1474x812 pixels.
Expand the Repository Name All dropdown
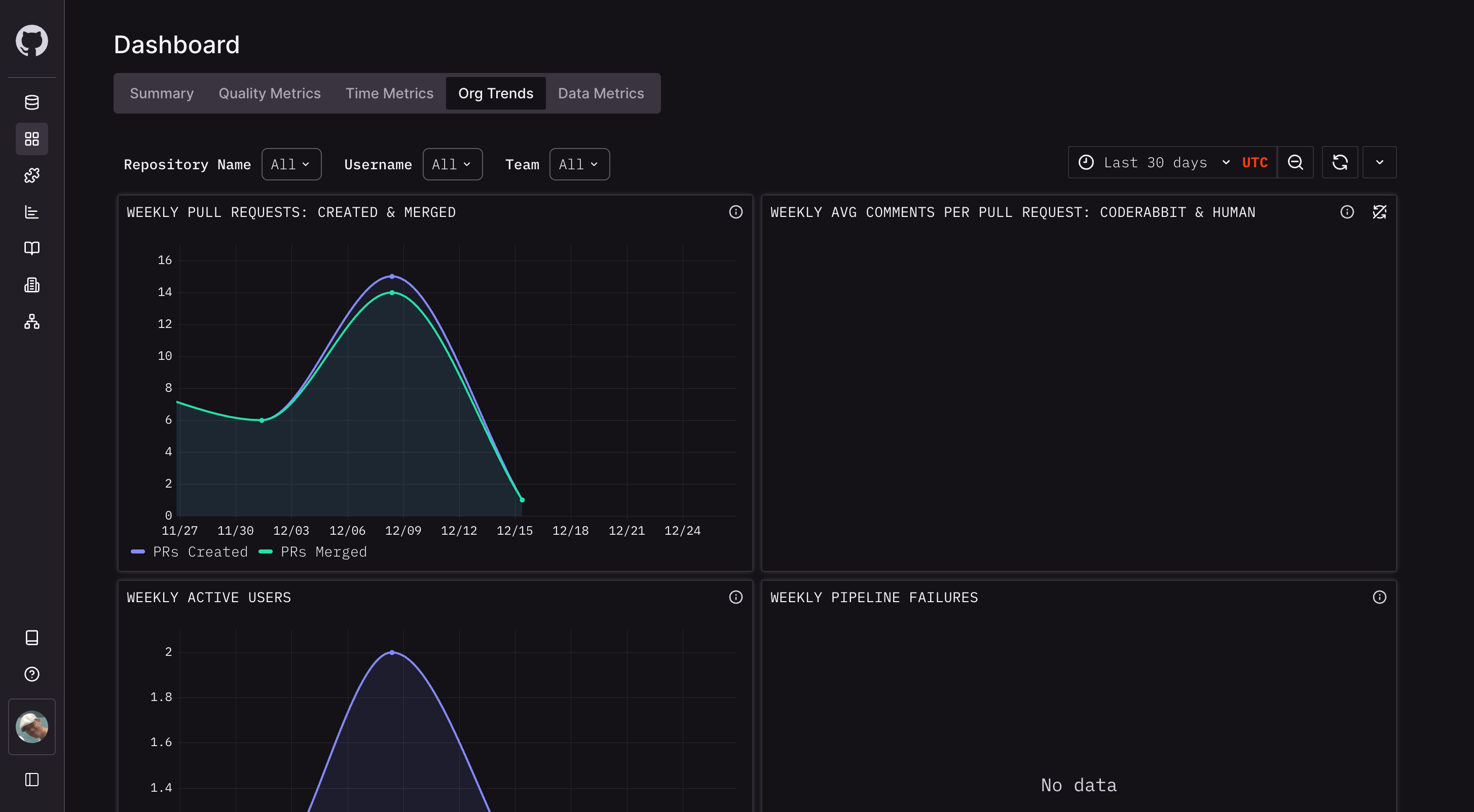290,164
